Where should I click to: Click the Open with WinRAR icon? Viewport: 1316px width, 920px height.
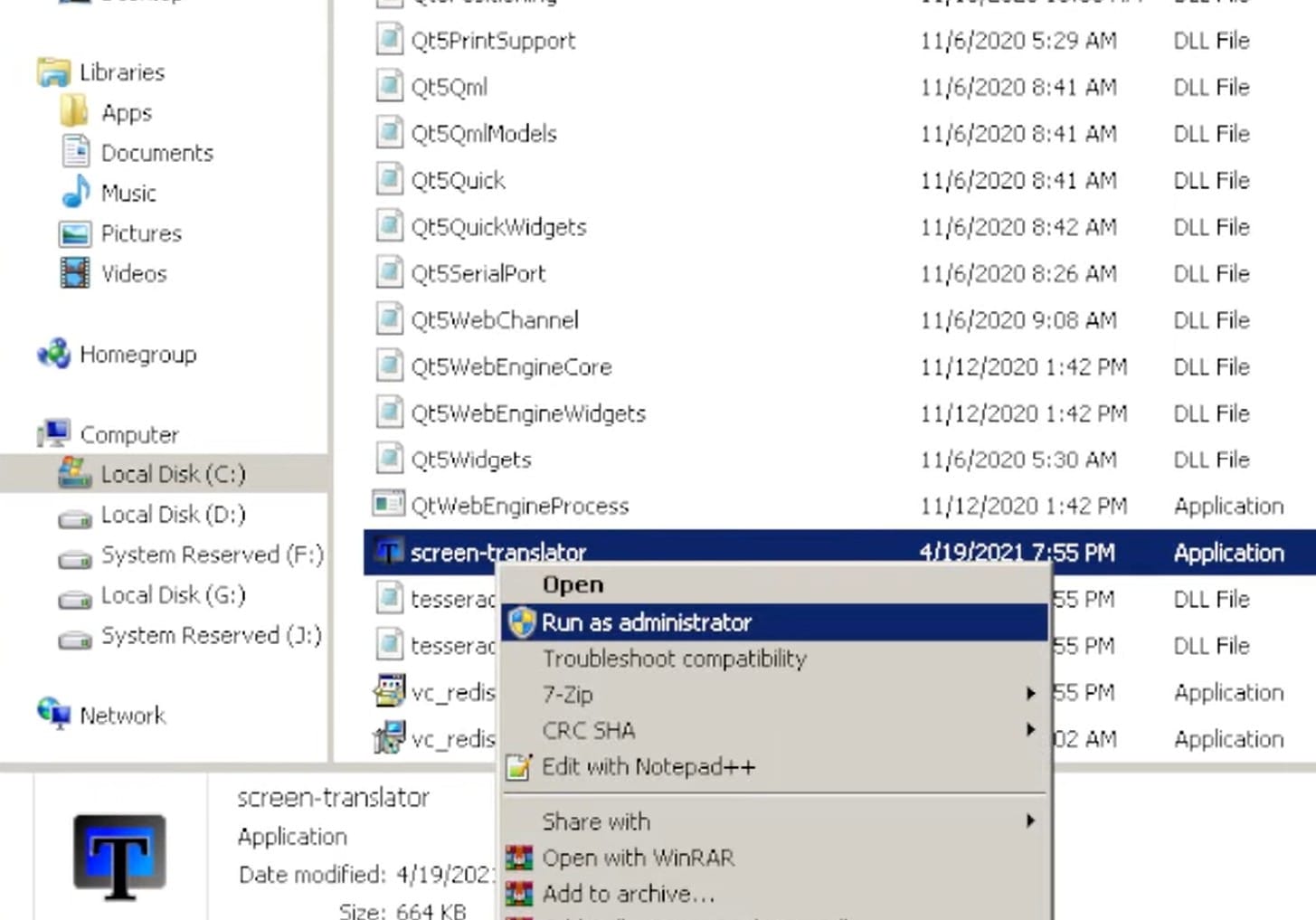(519, 858)
